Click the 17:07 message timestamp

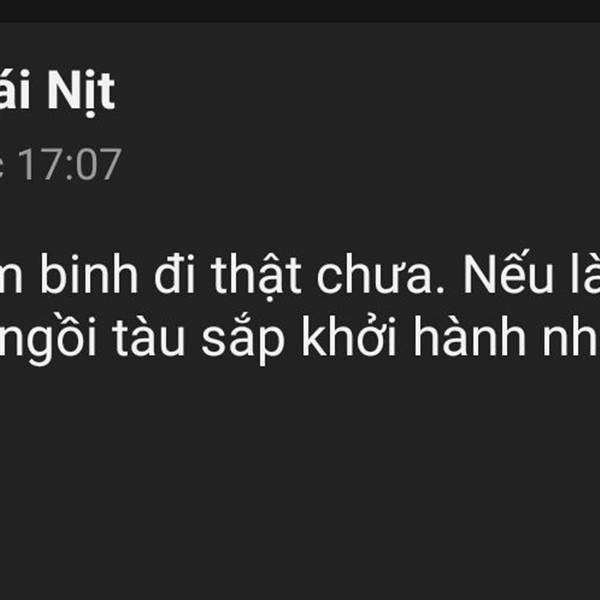click(x=70, y=164)
